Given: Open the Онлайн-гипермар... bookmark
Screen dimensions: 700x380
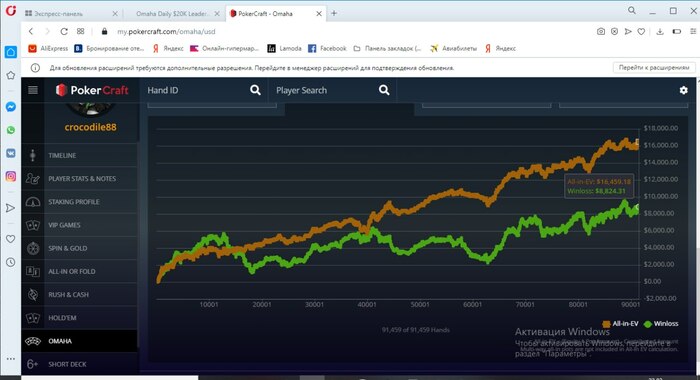Looking at the screenshot, I should pyautogui.click(x=225, y=48).
